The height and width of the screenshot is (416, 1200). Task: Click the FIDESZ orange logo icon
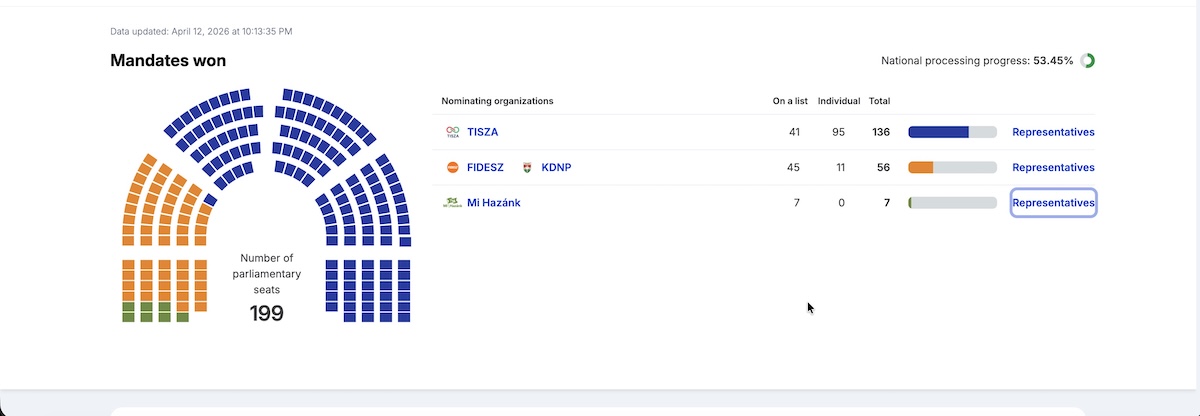(453, 167)
